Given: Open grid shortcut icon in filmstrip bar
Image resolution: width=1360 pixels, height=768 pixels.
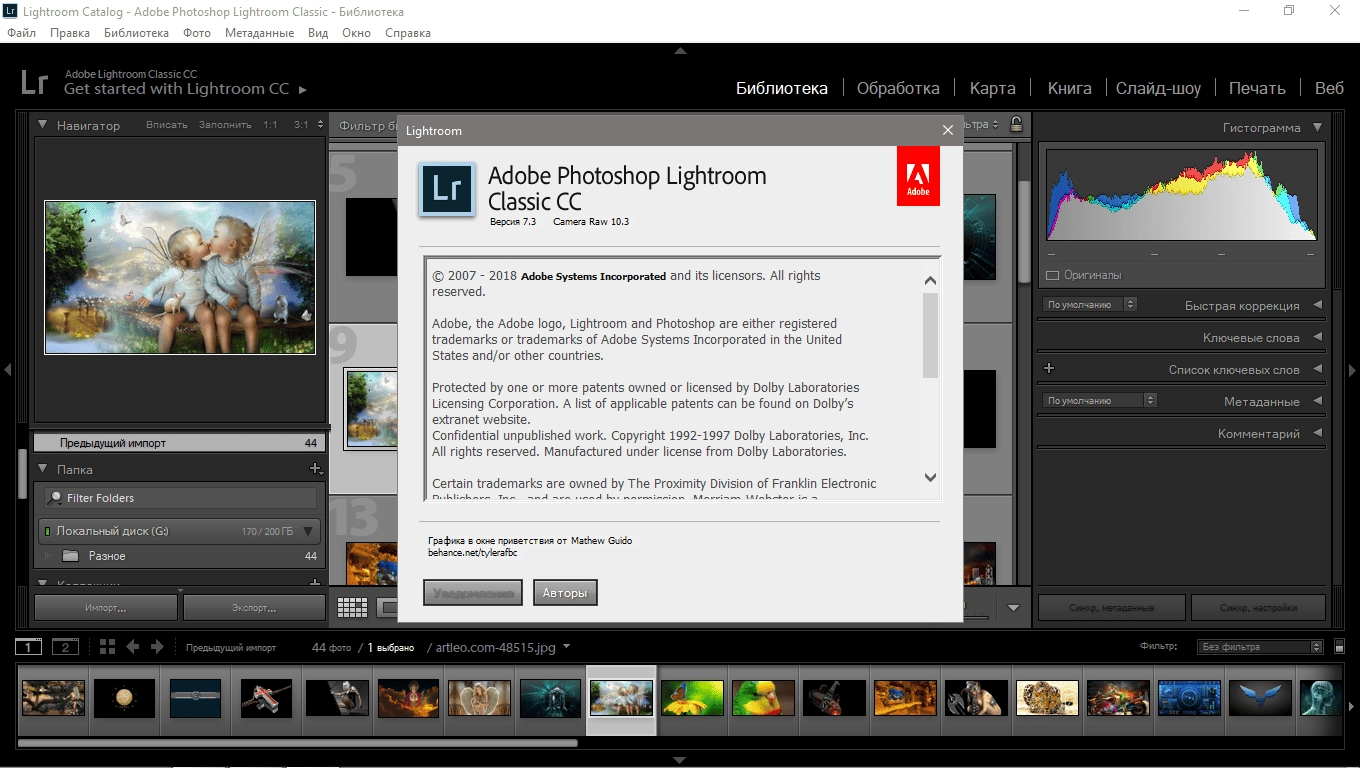Looking at the screenshot, I should click(108, 647).
